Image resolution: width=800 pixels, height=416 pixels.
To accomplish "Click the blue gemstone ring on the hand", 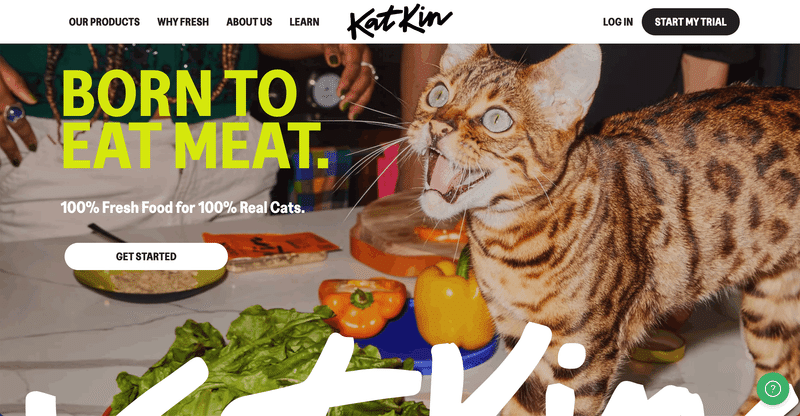I will [13, 113].
